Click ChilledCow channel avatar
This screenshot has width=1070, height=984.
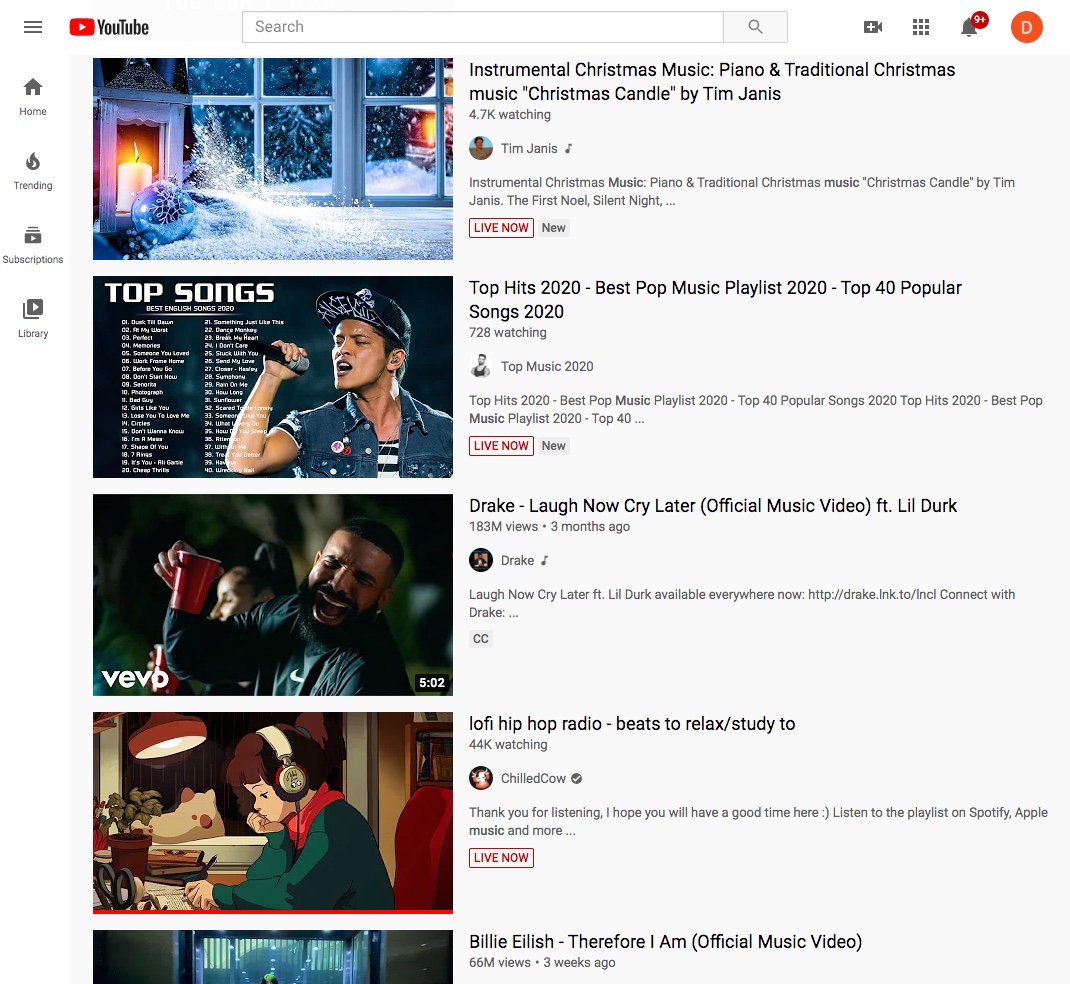(480, 778)
